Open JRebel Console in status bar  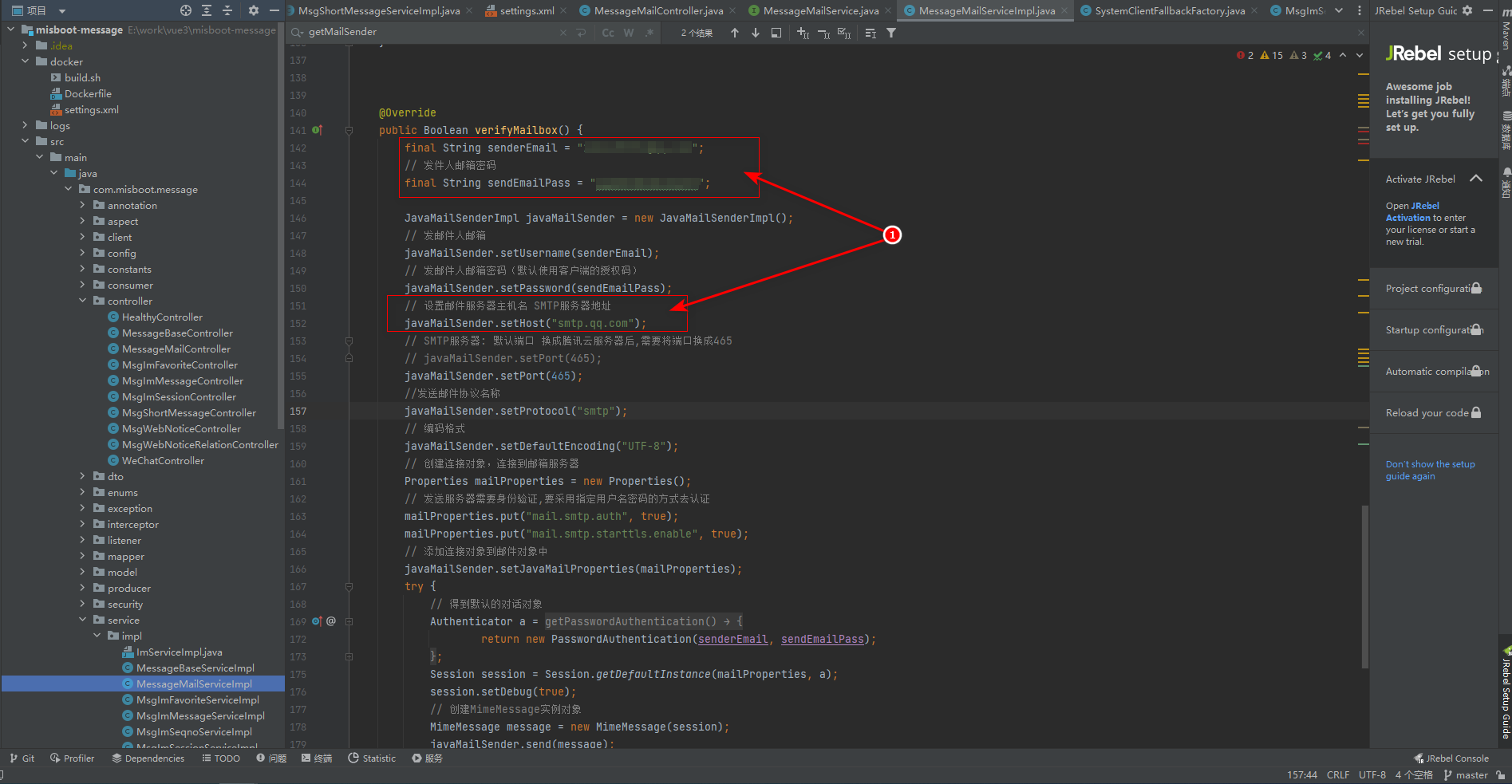coord(1451,758)
